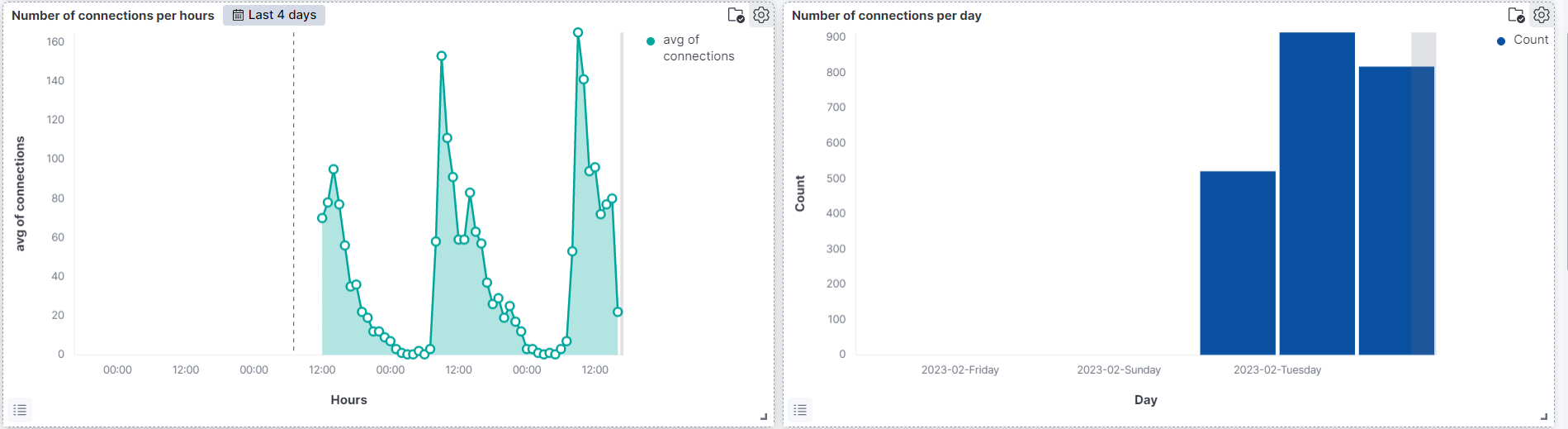
Task: Open panel options gear for connections per hours
Action: click(x=761, y=15)
